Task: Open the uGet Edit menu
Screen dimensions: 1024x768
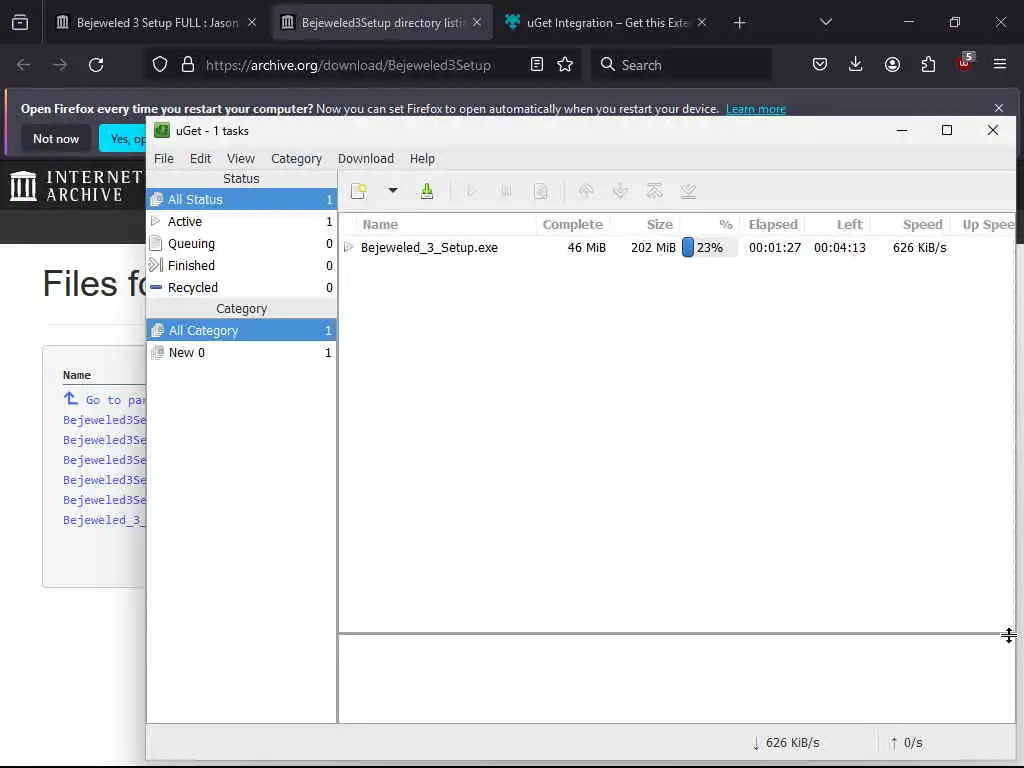Action: pyautogui.click(x=200, y=159)
